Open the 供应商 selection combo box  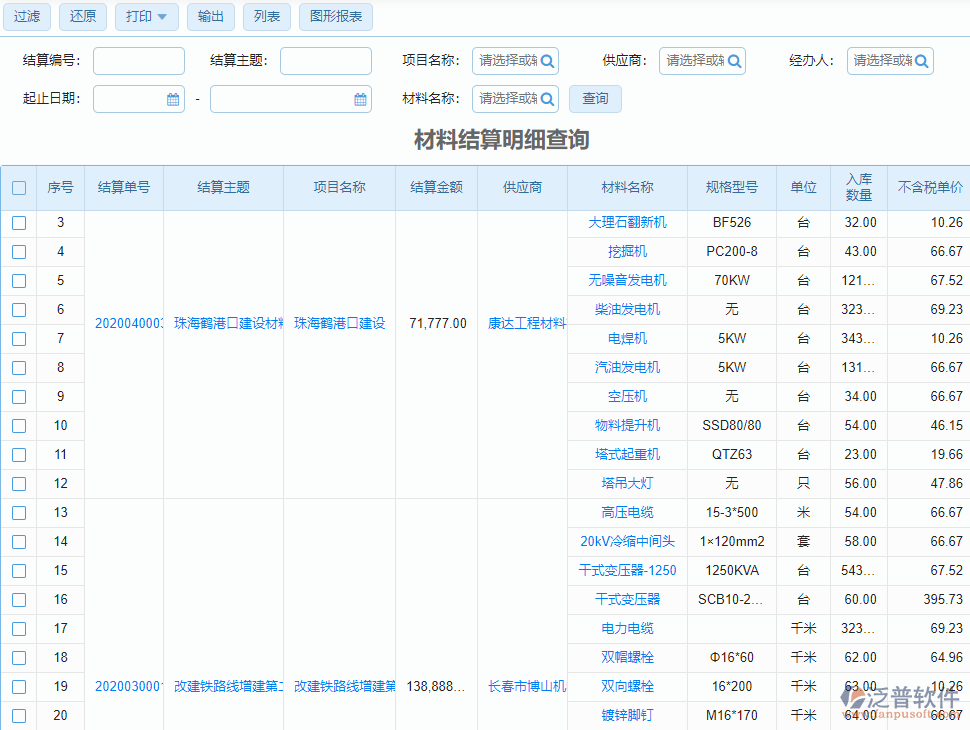[x=695, y=61]
